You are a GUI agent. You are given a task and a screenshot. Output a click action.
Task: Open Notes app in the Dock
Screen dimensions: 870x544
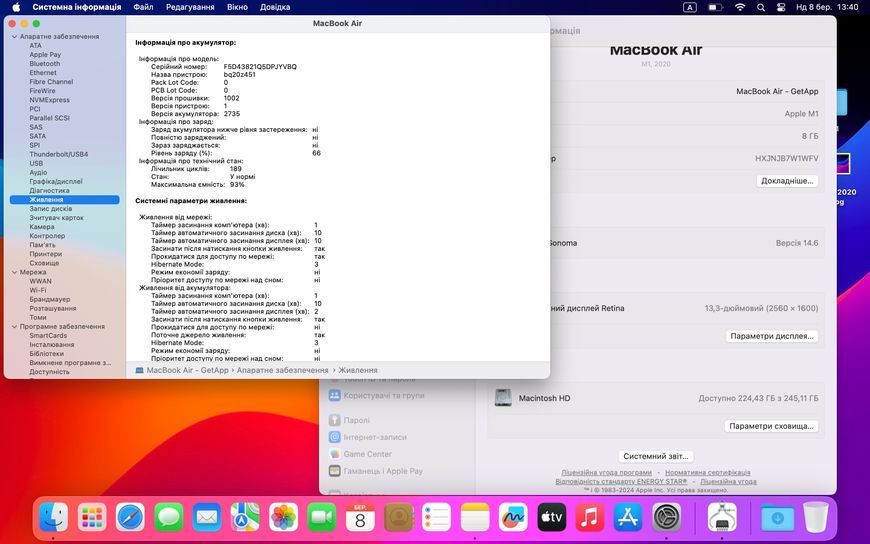click(x=475, y=517)
